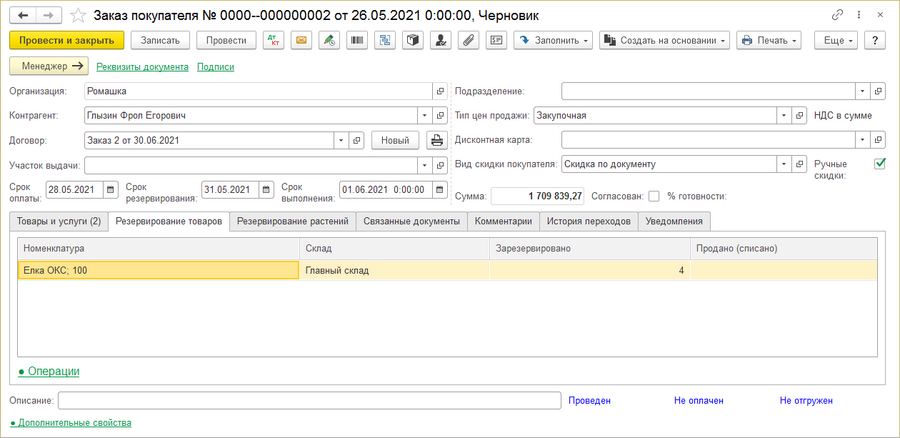This screenshot has width=900, height=438.
Task: Expand the Договор dropdown
Action: click(342, 140)
